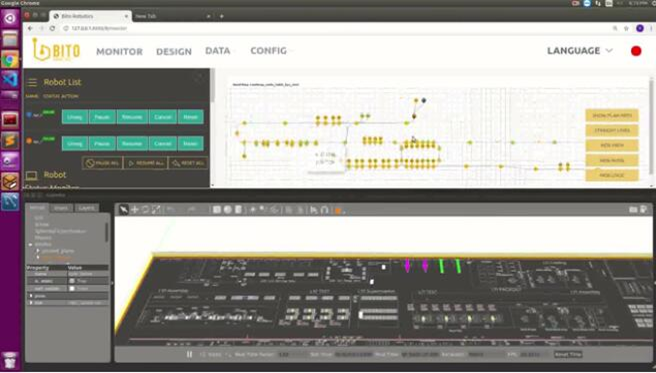This screenshot has width=656, height=373.
Task: Open the CONFIG menu dropdown
Action: [271, 51]
